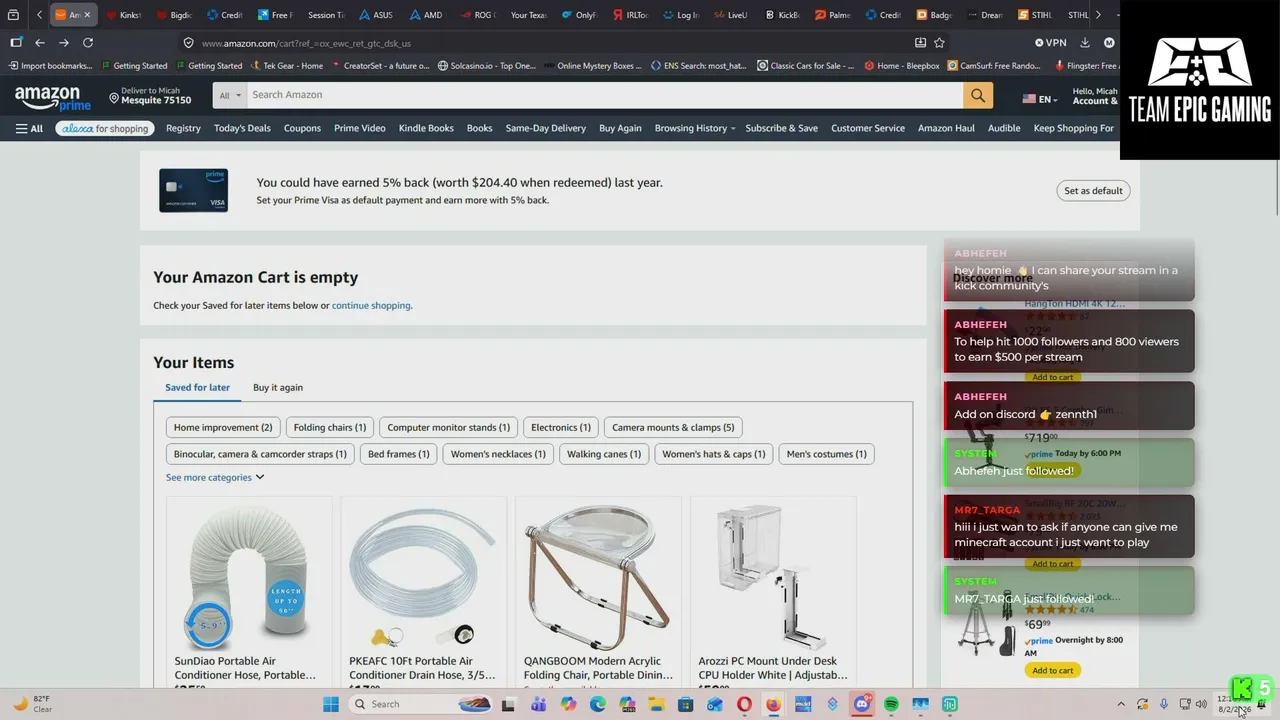The image size is (1280, 720).
Task: Expand 'See more categories'
Action: tap(215, 477)
